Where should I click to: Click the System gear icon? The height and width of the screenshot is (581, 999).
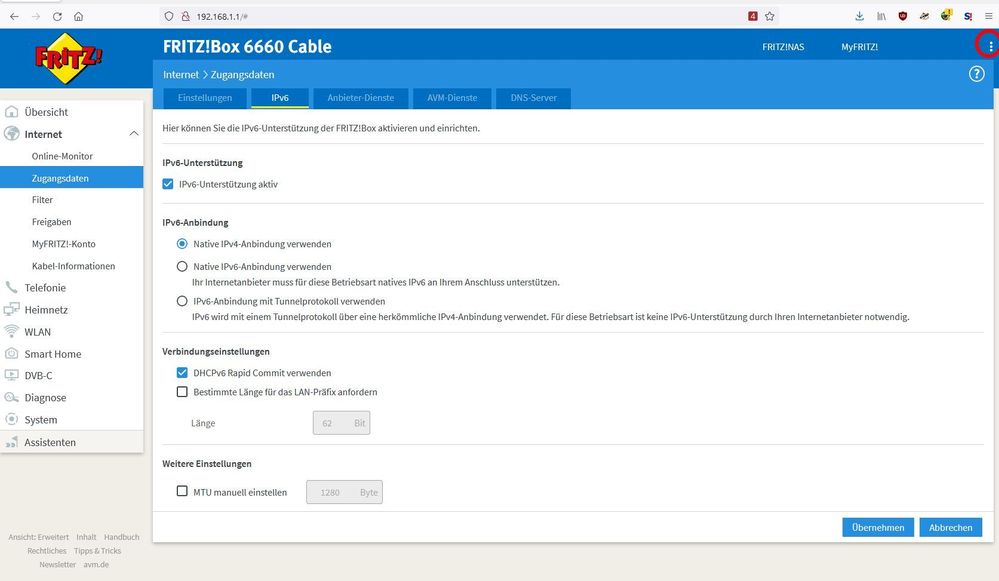(11, 419)
